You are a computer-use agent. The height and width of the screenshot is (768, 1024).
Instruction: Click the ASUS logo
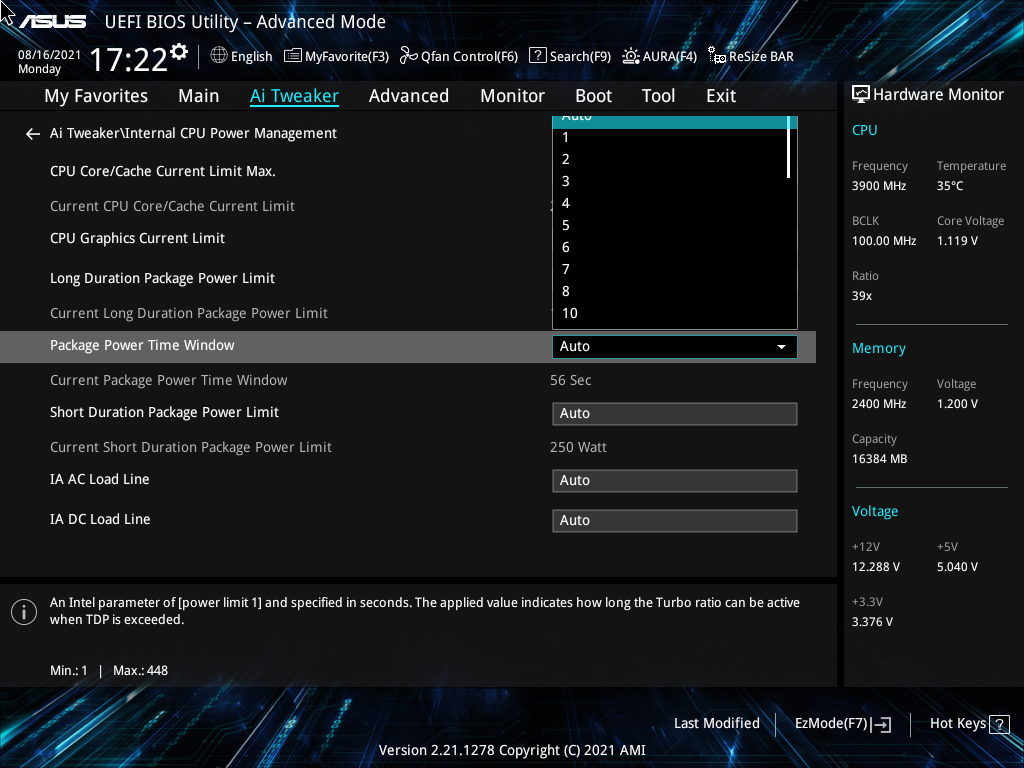tap(52, 22)
